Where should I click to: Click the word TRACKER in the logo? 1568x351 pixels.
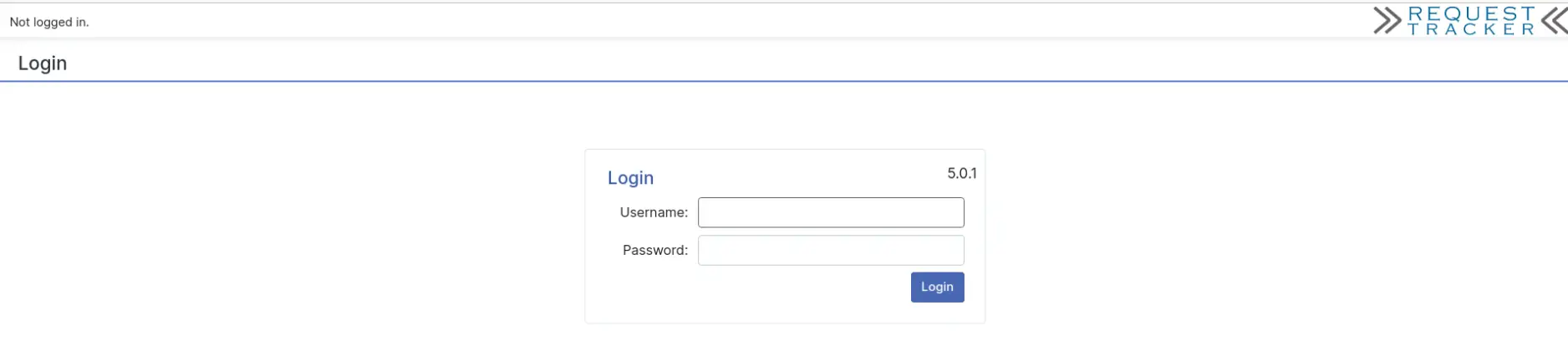click(x=1471, y=29)
